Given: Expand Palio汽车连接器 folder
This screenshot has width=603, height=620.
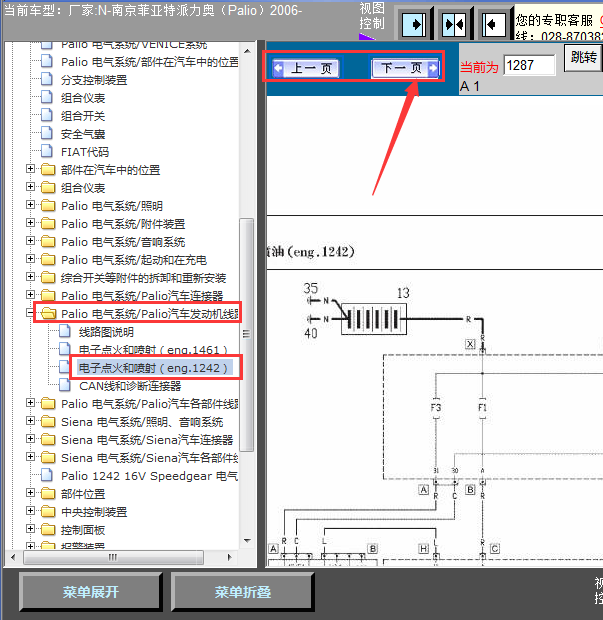Looking at the screenshot, I should click(x=30, y=295).
